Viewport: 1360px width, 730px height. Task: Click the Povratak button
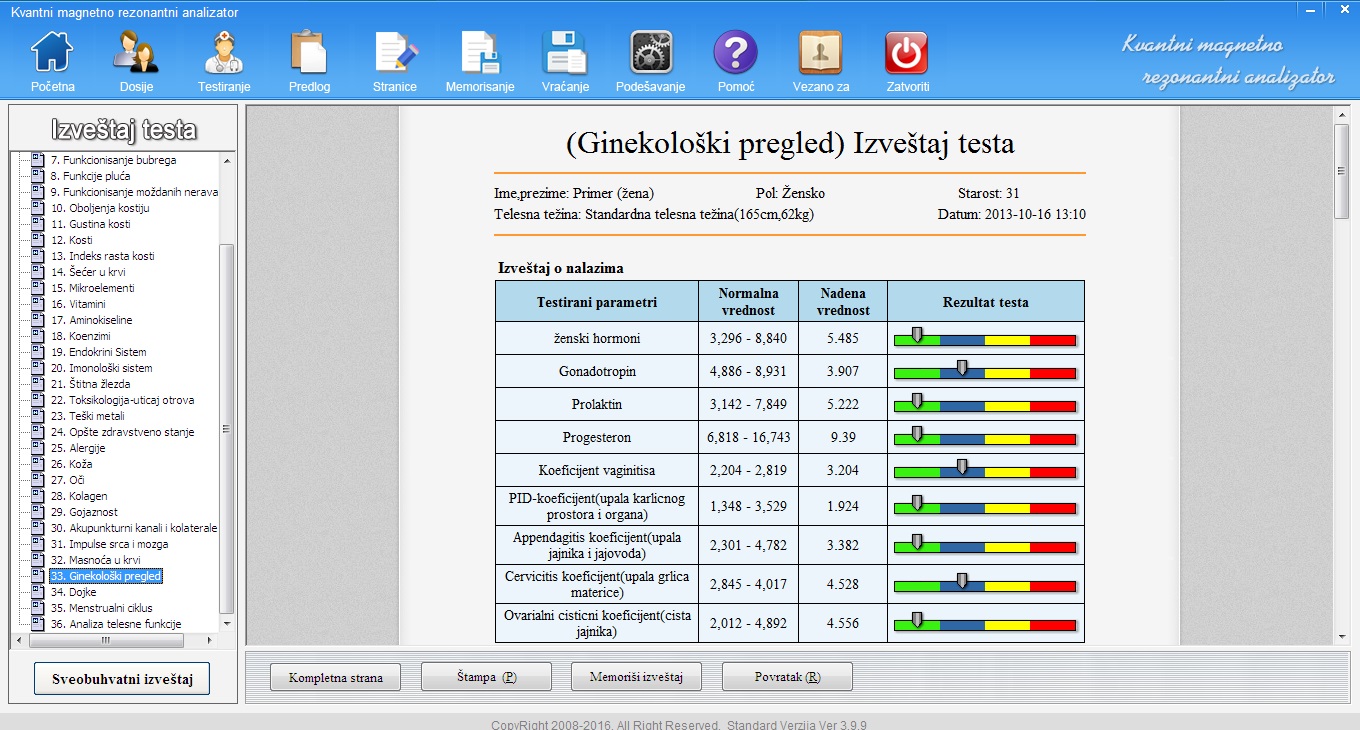787,677
